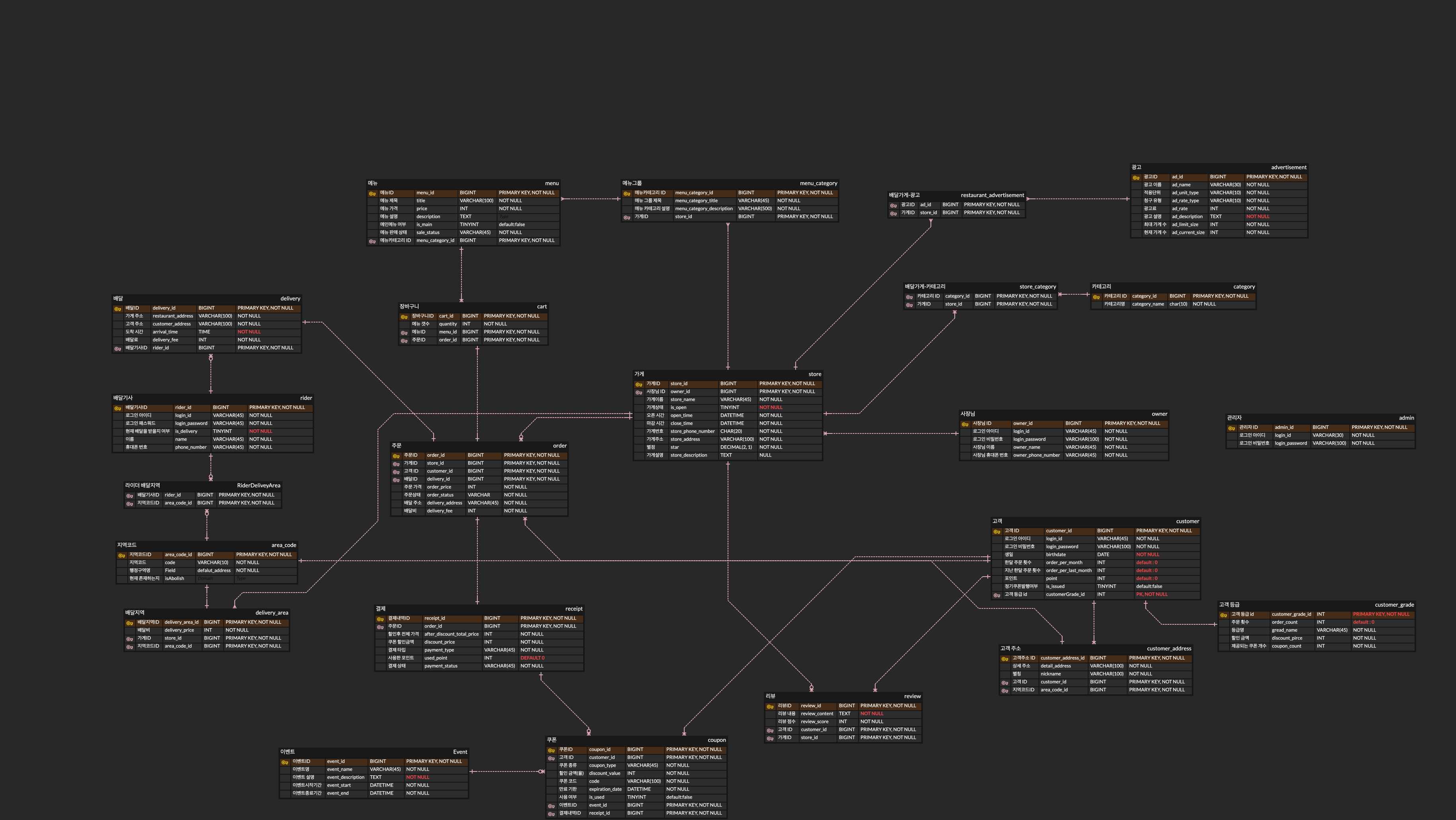
Task: Click the yellow primary key icon for menu_id
Action: pyautogui.click(x=372, y=193)
